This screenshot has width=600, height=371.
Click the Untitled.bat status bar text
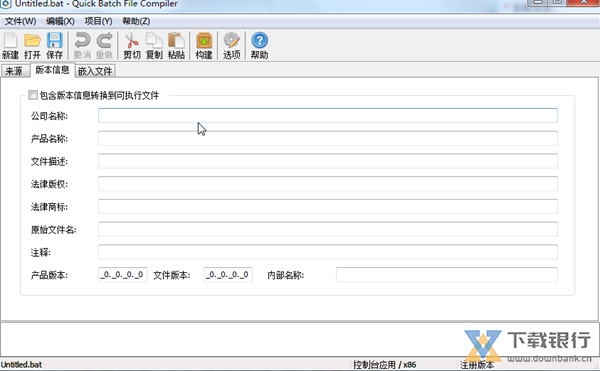pos(21,364)
